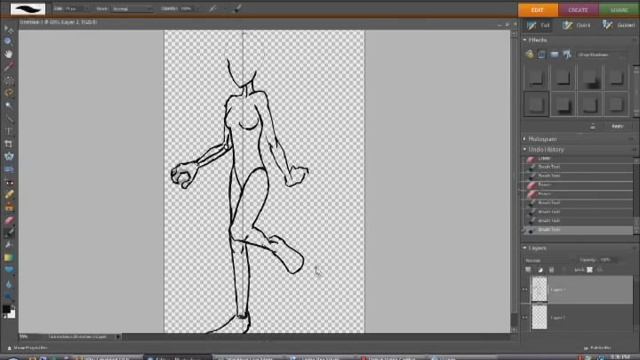Select the Zoom tool
Screen dimensions: 640x360
pyautogui.click(x=8, y=41)
